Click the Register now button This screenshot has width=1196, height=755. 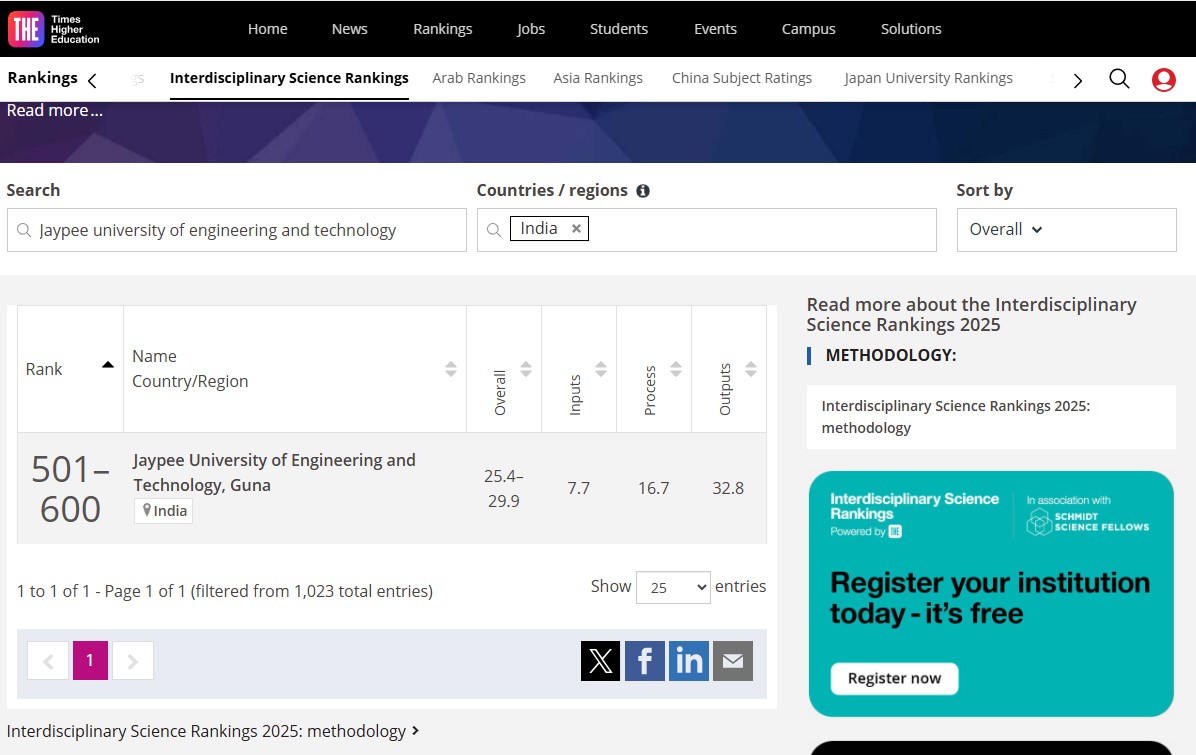894,679
